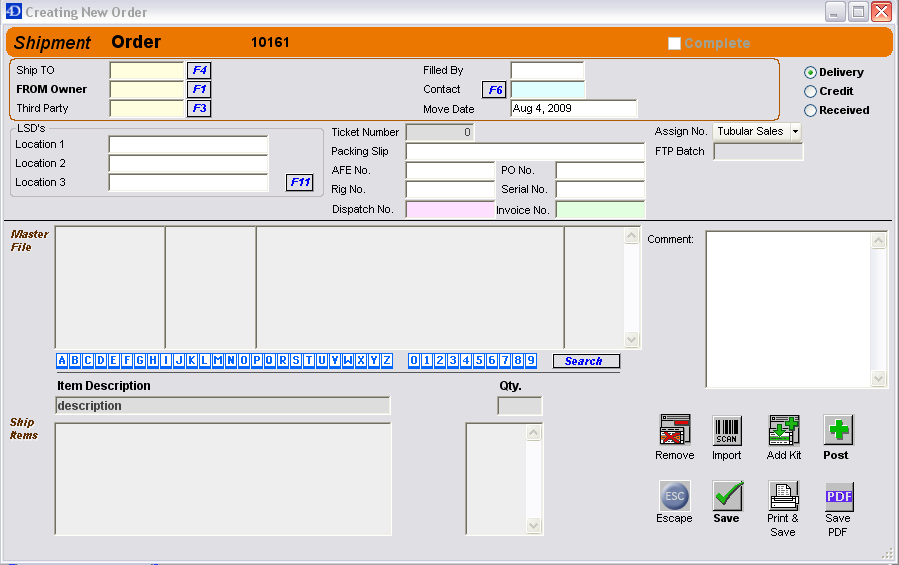Click the ESC Escape button

click(675, 496)
